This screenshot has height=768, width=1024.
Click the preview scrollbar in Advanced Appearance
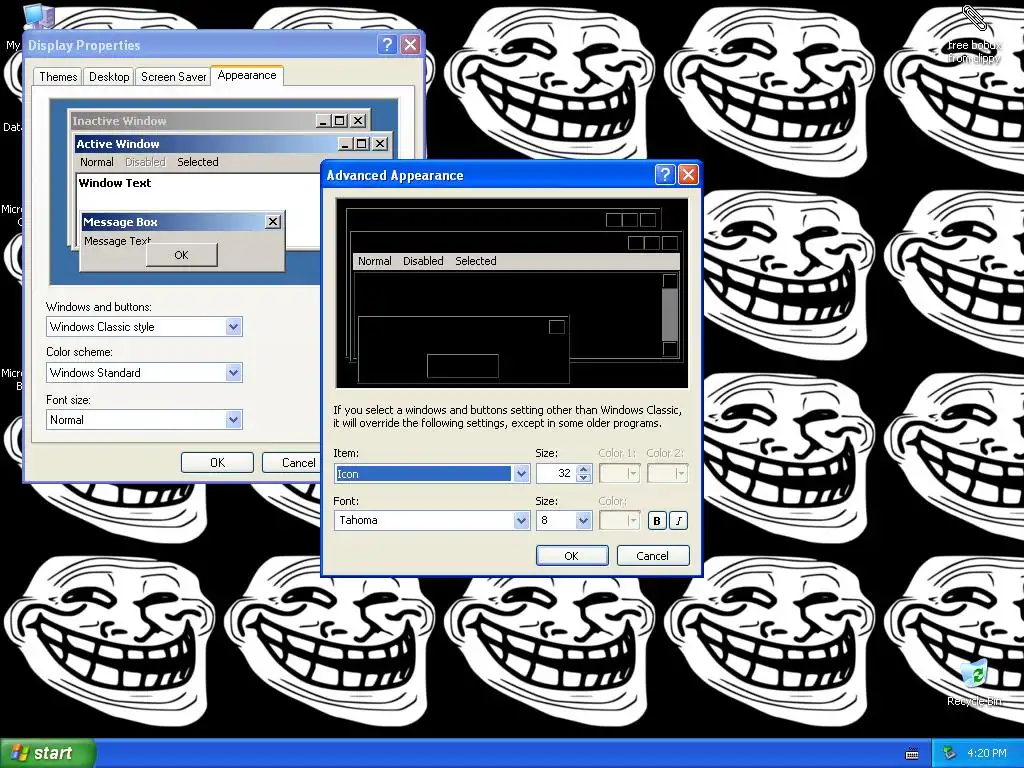pos(669,315)
